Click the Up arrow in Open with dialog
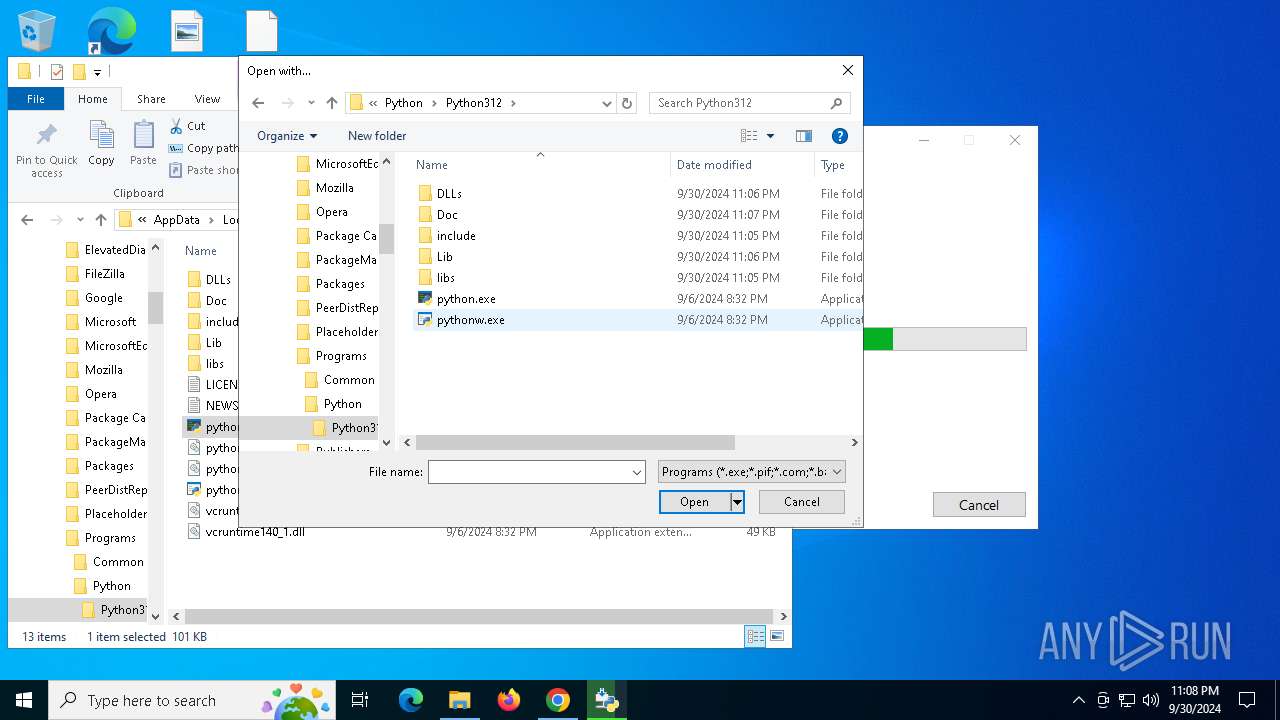This screenshot has width=1280, height=720. point(332,103)
